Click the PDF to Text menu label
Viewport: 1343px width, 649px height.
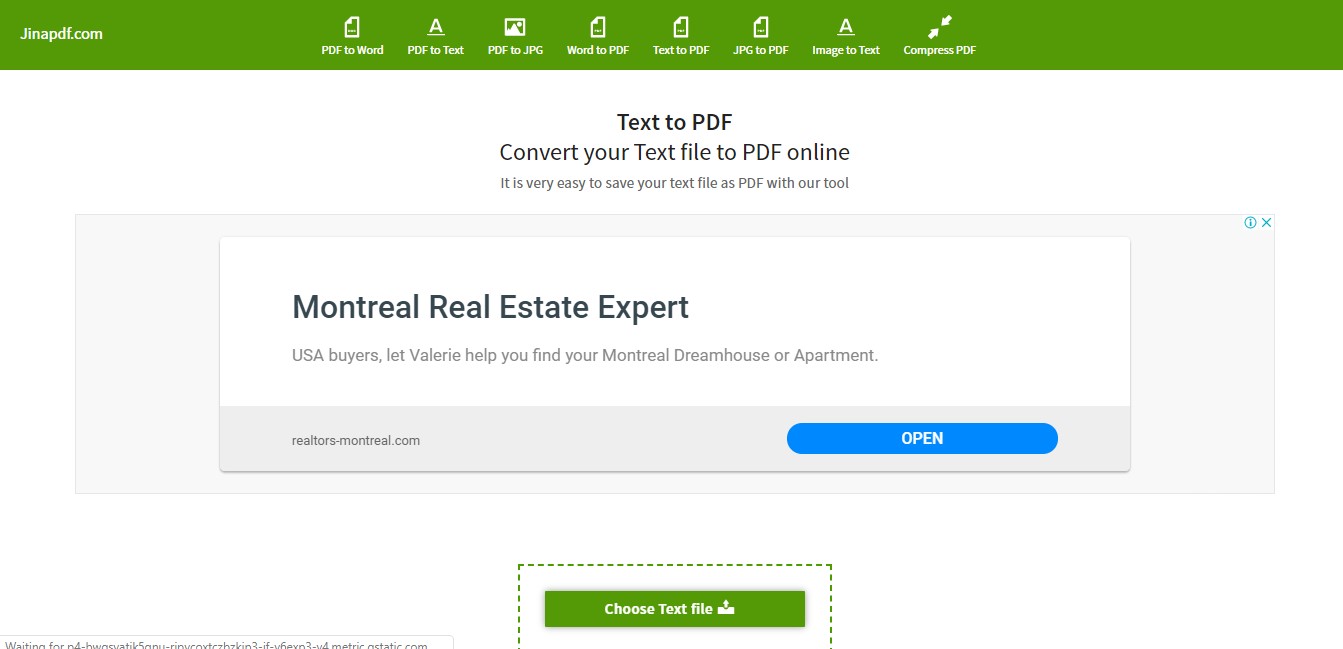pos(436,50)
